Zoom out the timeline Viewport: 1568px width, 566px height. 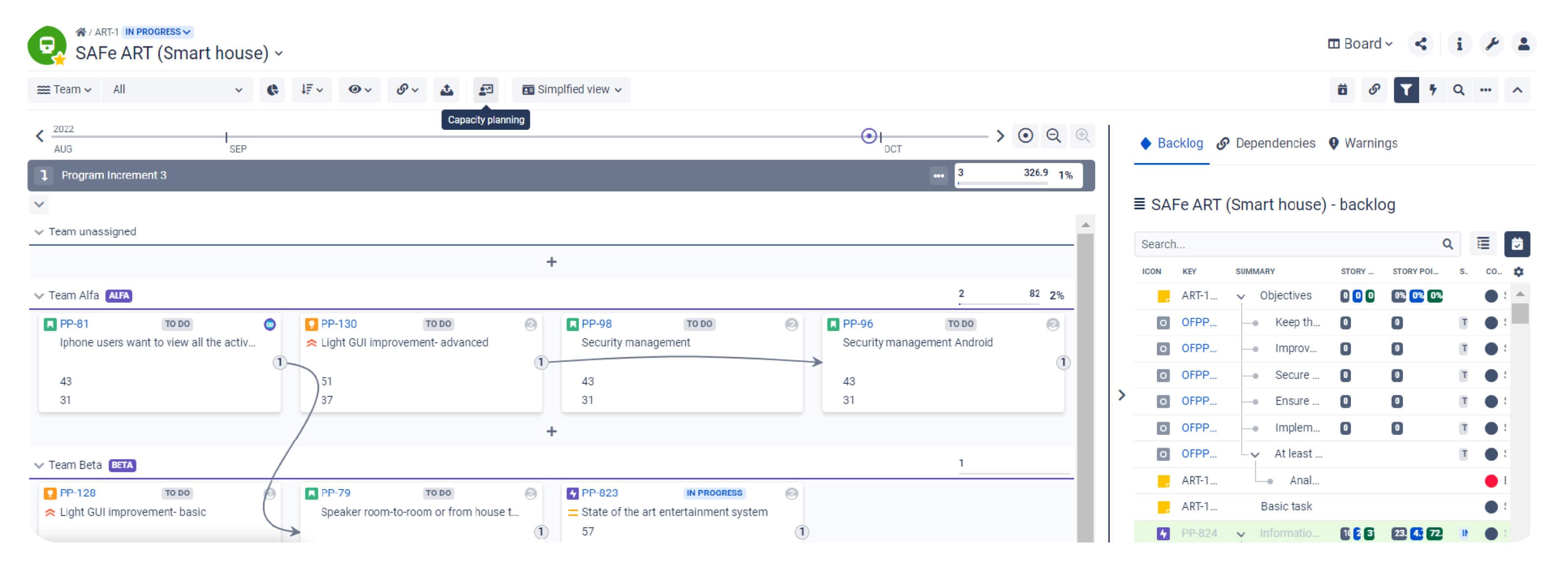pos(1053,136)
